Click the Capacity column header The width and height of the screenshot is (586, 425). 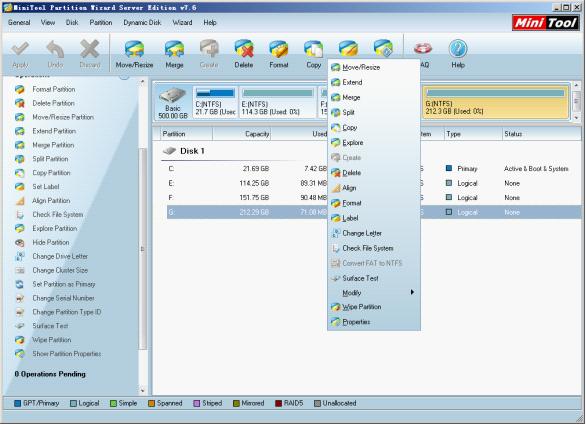click(x=242, y=134)
